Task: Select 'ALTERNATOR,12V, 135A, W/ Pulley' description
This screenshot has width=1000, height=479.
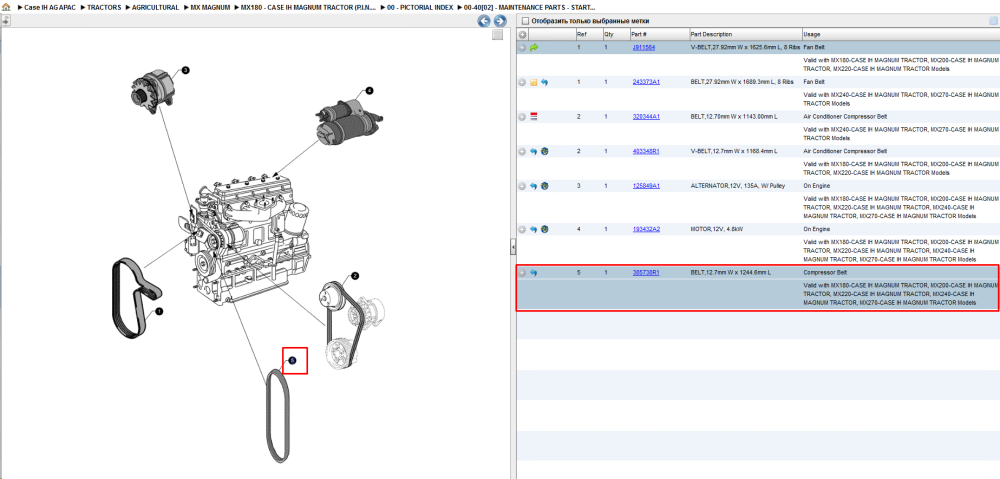Action: click(738, 186)
